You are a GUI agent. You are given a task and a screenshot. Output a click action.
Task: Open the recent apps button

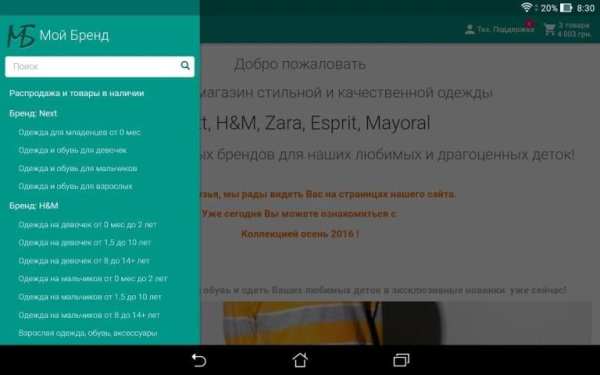[401, 360]
